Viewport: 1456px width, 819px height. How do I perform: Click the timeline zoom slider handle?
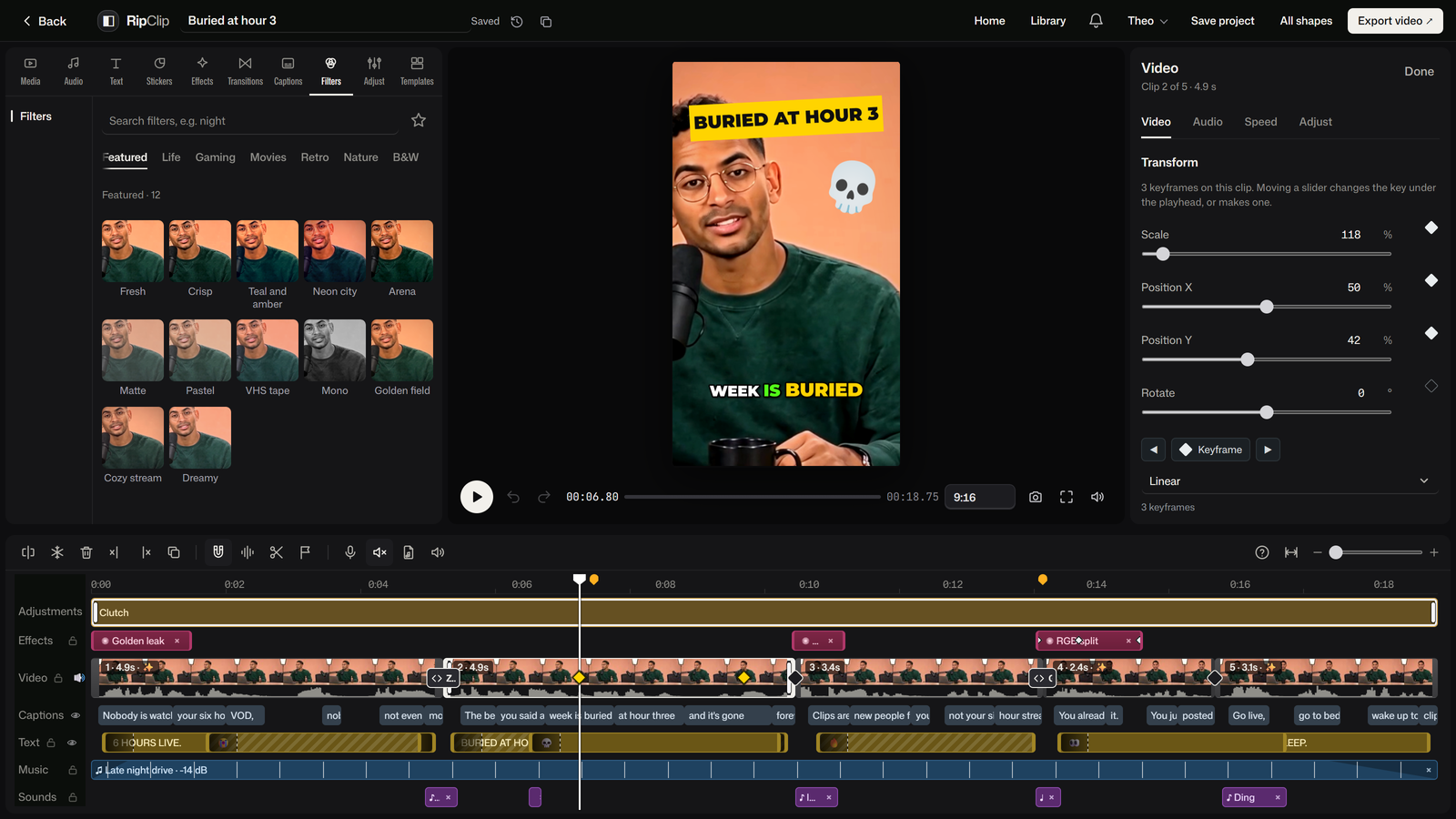(1336, 552)
